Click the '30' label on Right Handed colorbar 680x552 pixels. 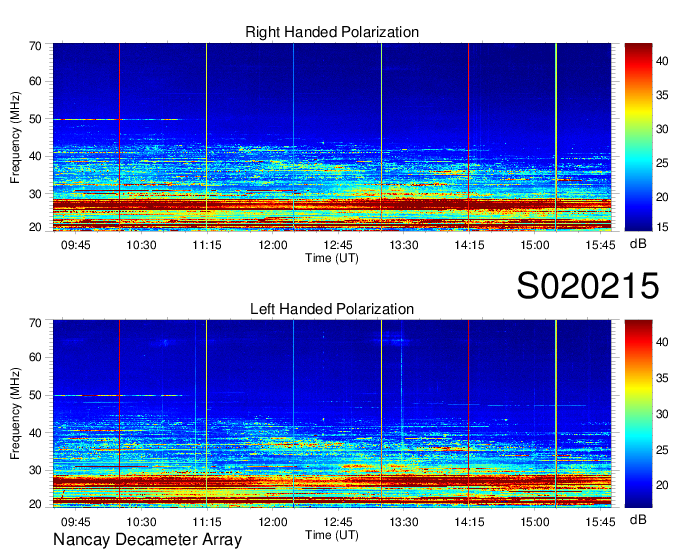[662, 129]
